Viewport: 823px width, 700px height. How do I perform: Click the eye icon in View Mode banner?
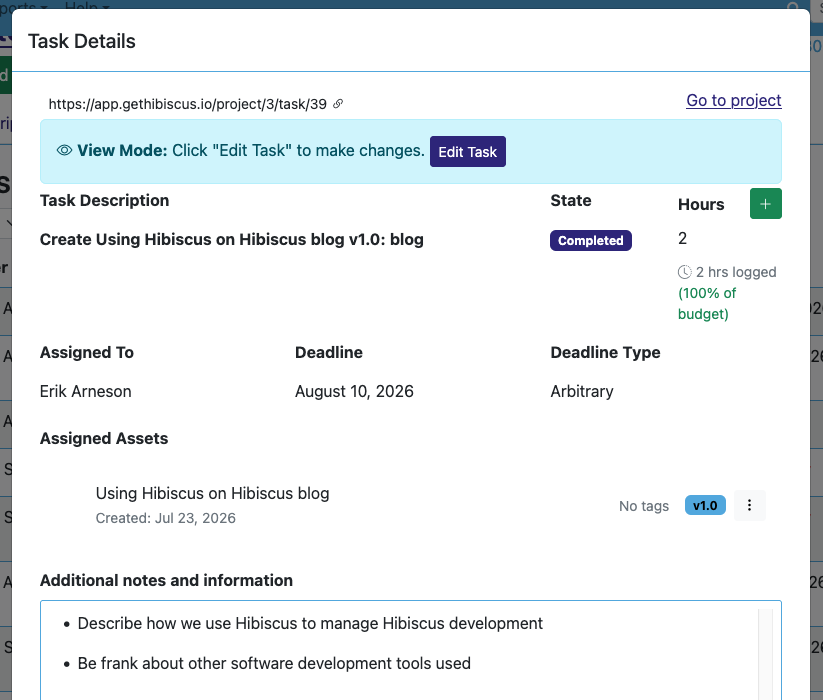click(64, 151)
